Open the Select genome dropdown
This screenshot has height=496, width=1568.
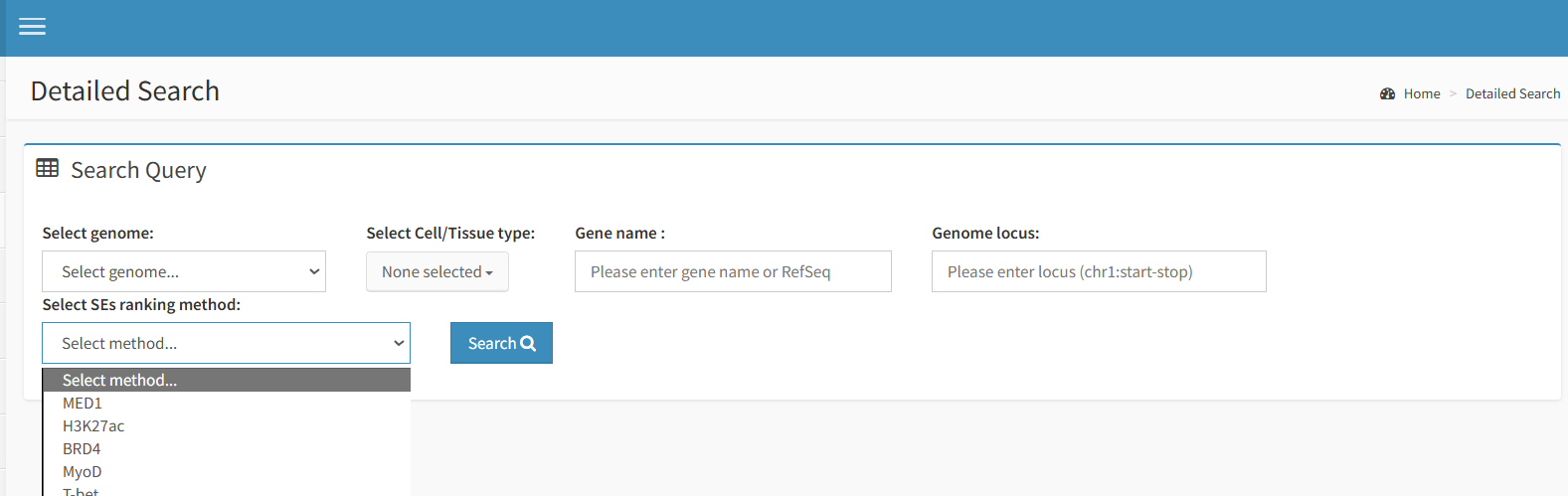(184, 271)
